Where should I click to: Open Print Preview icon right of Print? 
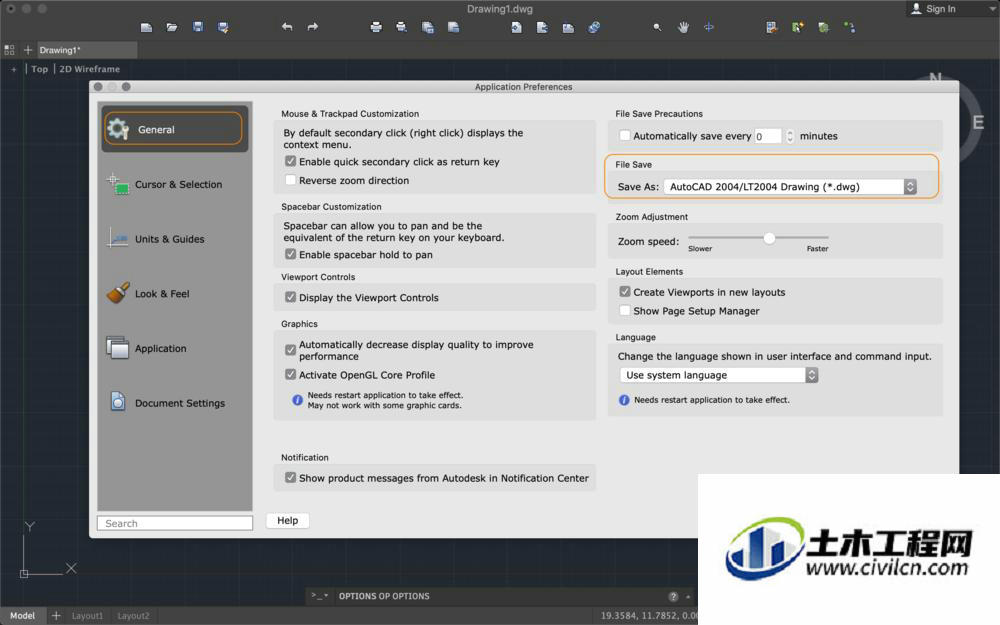click(x=401, y=27)
